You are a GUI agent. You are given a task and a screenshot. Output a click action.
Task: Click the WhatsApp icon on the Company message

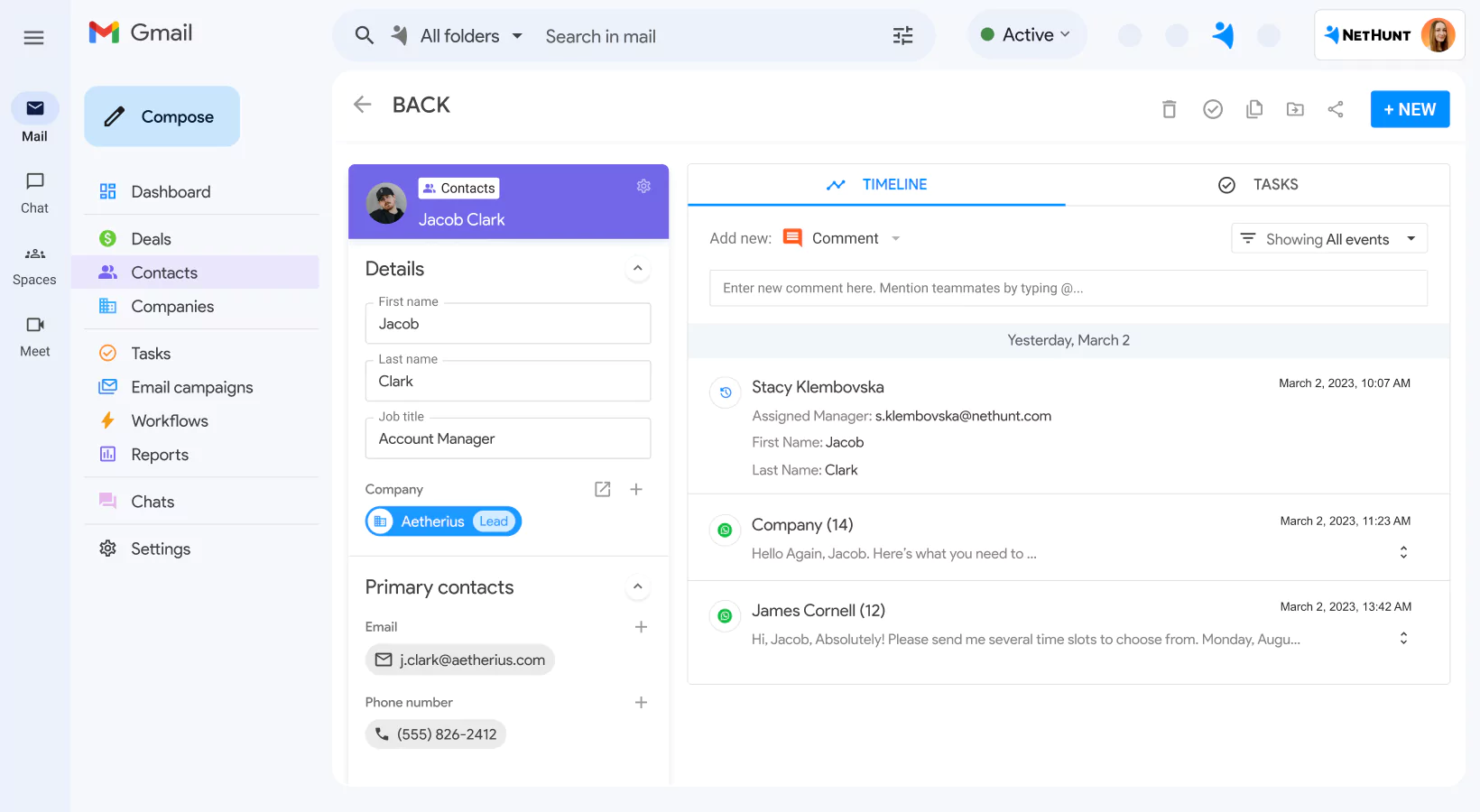pos(725,530)
